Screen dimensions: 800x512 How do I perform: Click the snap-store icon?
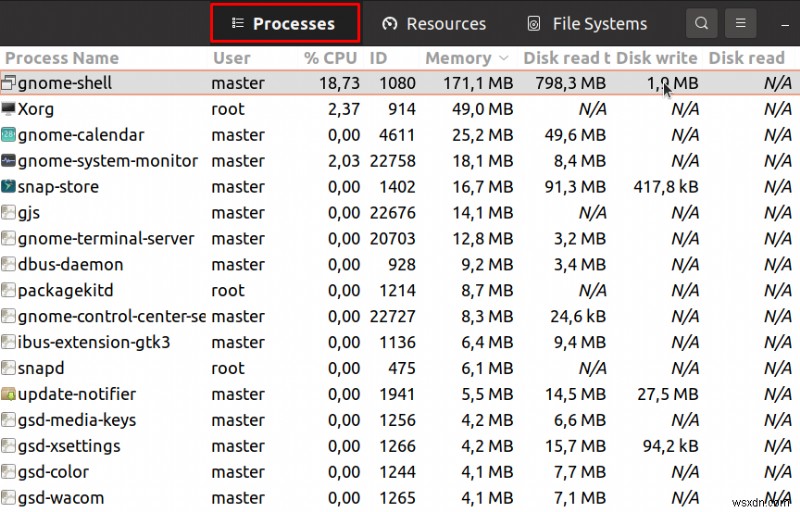click(8, 186)
